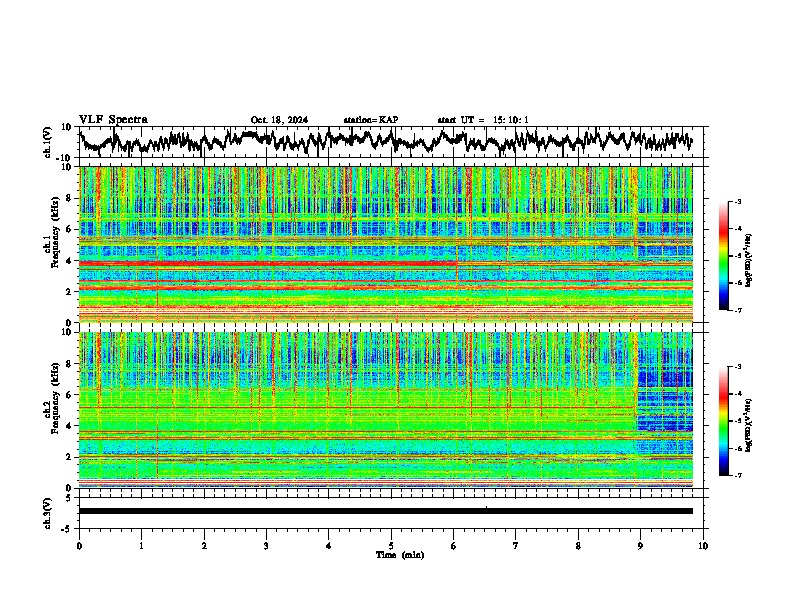Click the ch.1 spectrogram panel
The height and width of the screenshot is (612, 792).
385,244
